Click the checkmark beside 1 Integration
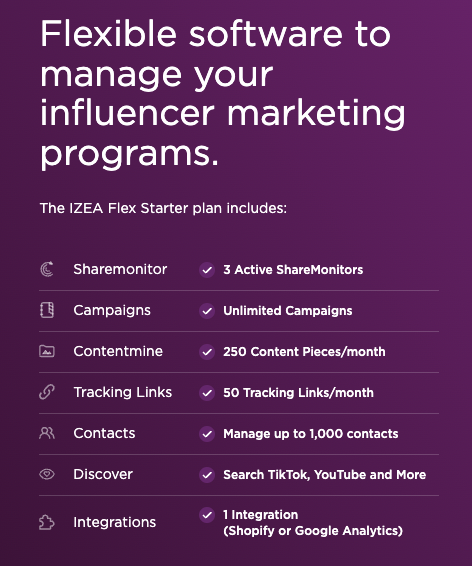This screenshot has width=472, height=566. click(x=207, y=515)
